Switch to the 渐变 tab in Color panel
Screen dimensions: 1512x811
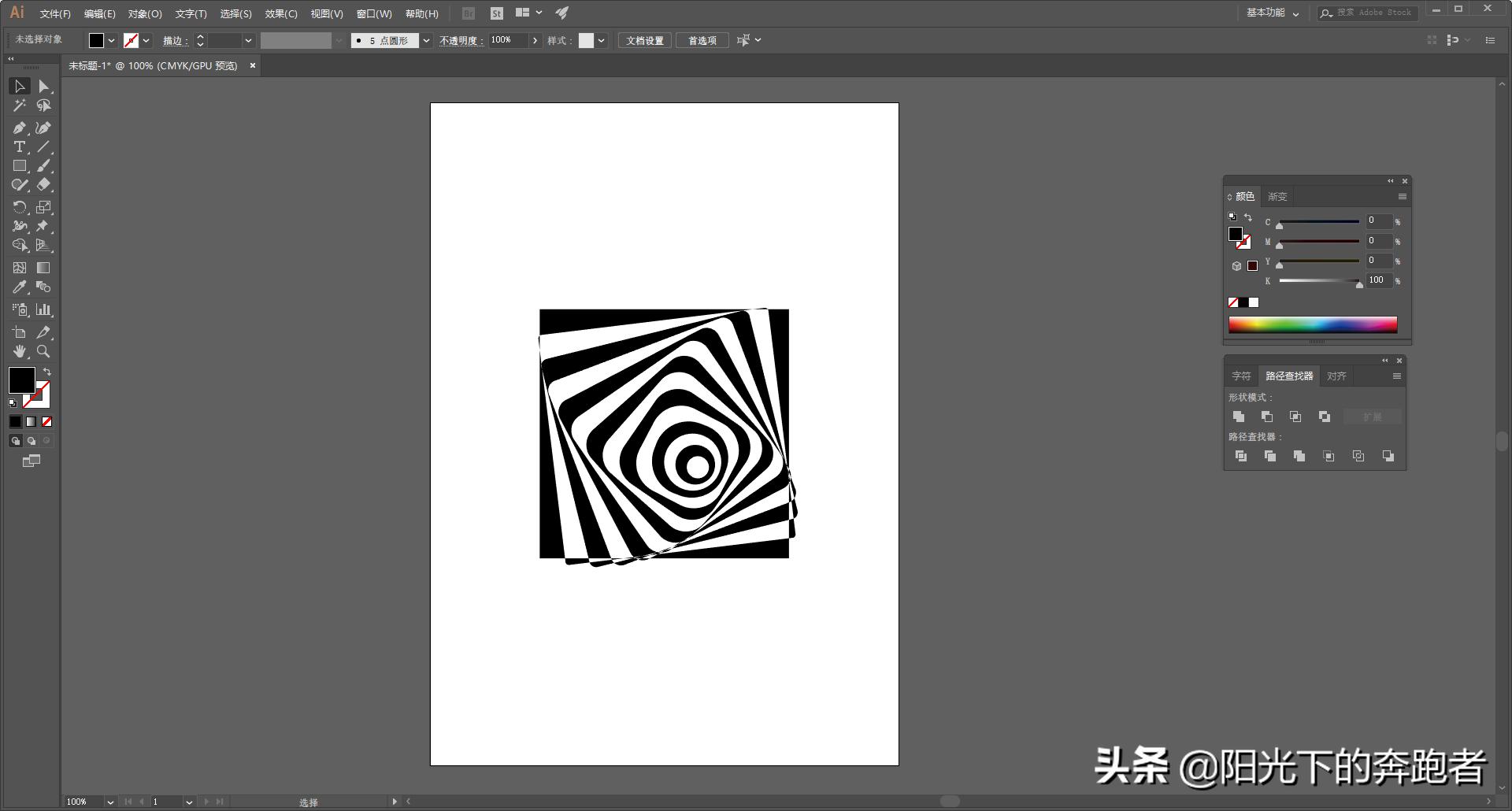click(1277, 196)
